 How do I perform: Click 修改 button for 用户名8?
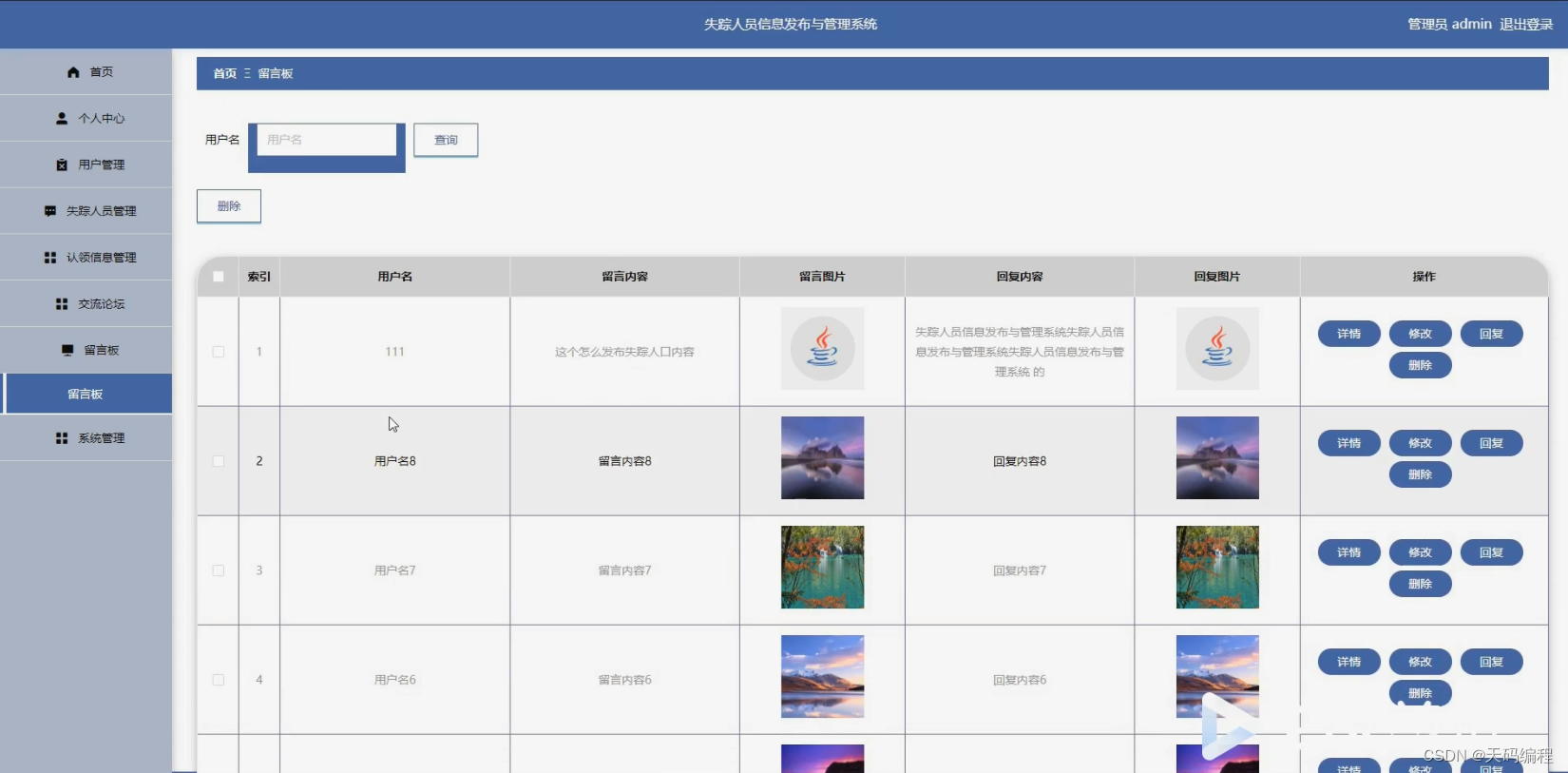tap(1421, 443)
